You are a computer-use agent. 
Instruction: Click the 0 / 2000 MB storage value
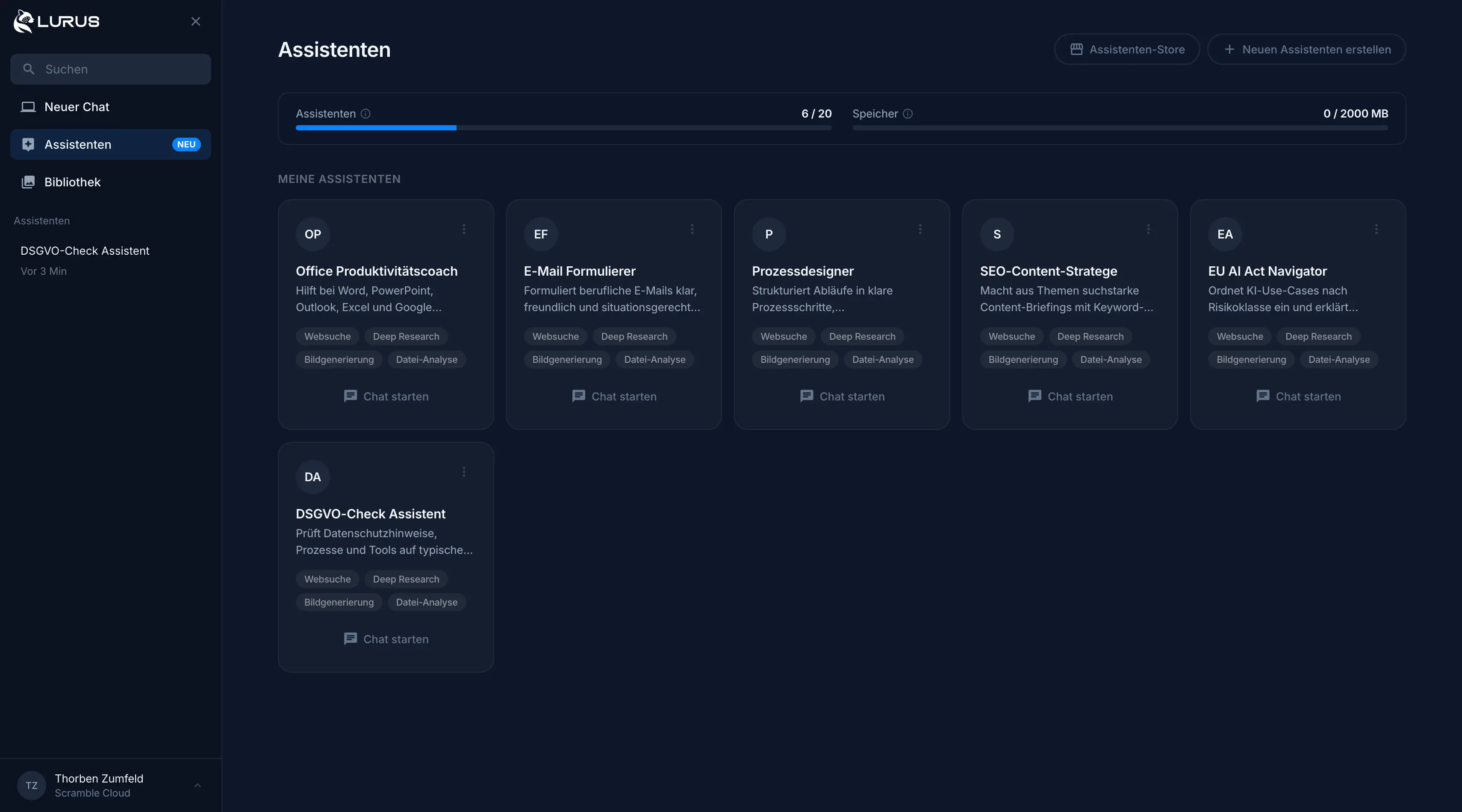coord(1356,114)
